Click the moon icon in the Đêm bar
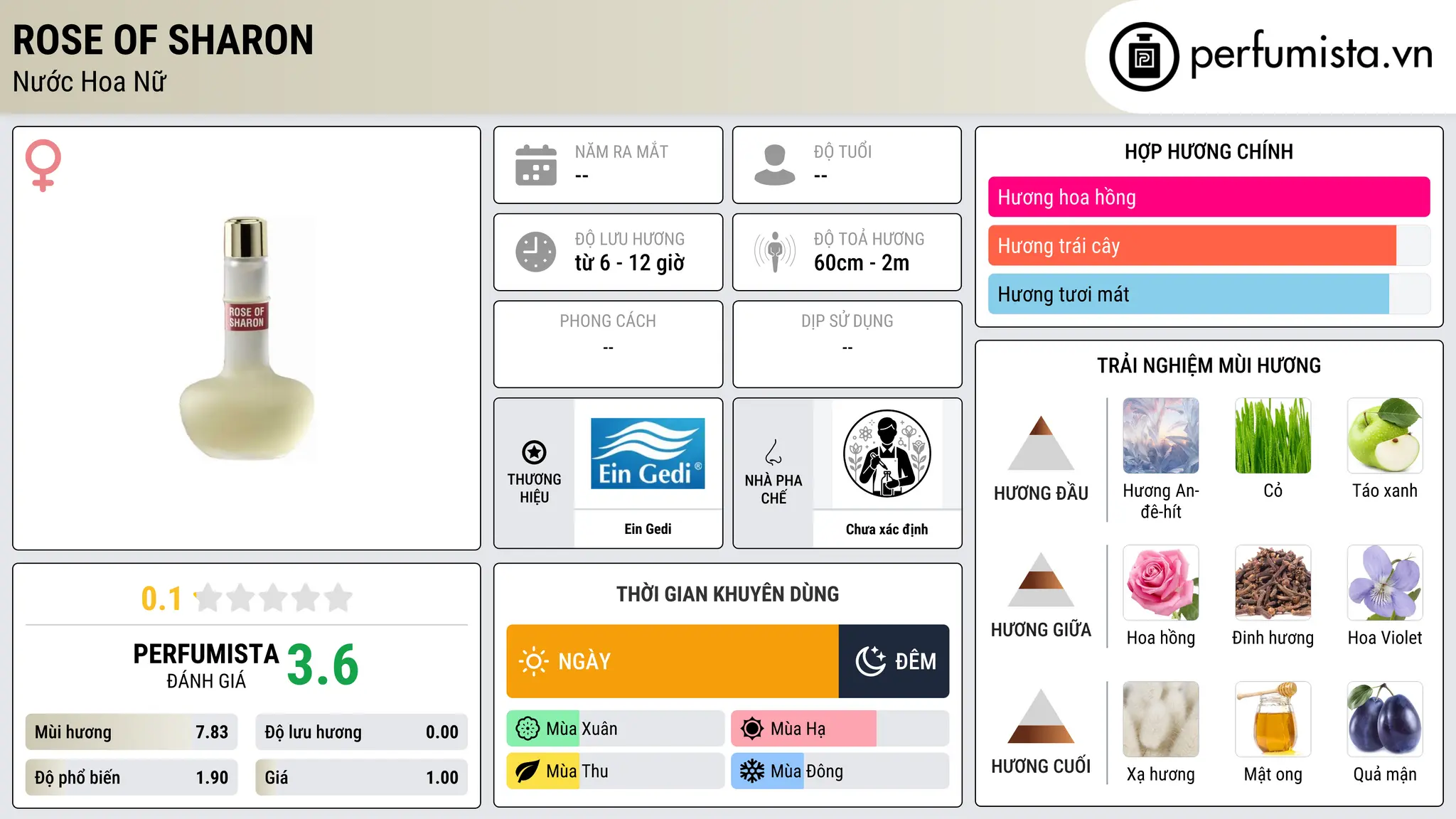This screenshot has width=1456, height=819. coord(870,661)
